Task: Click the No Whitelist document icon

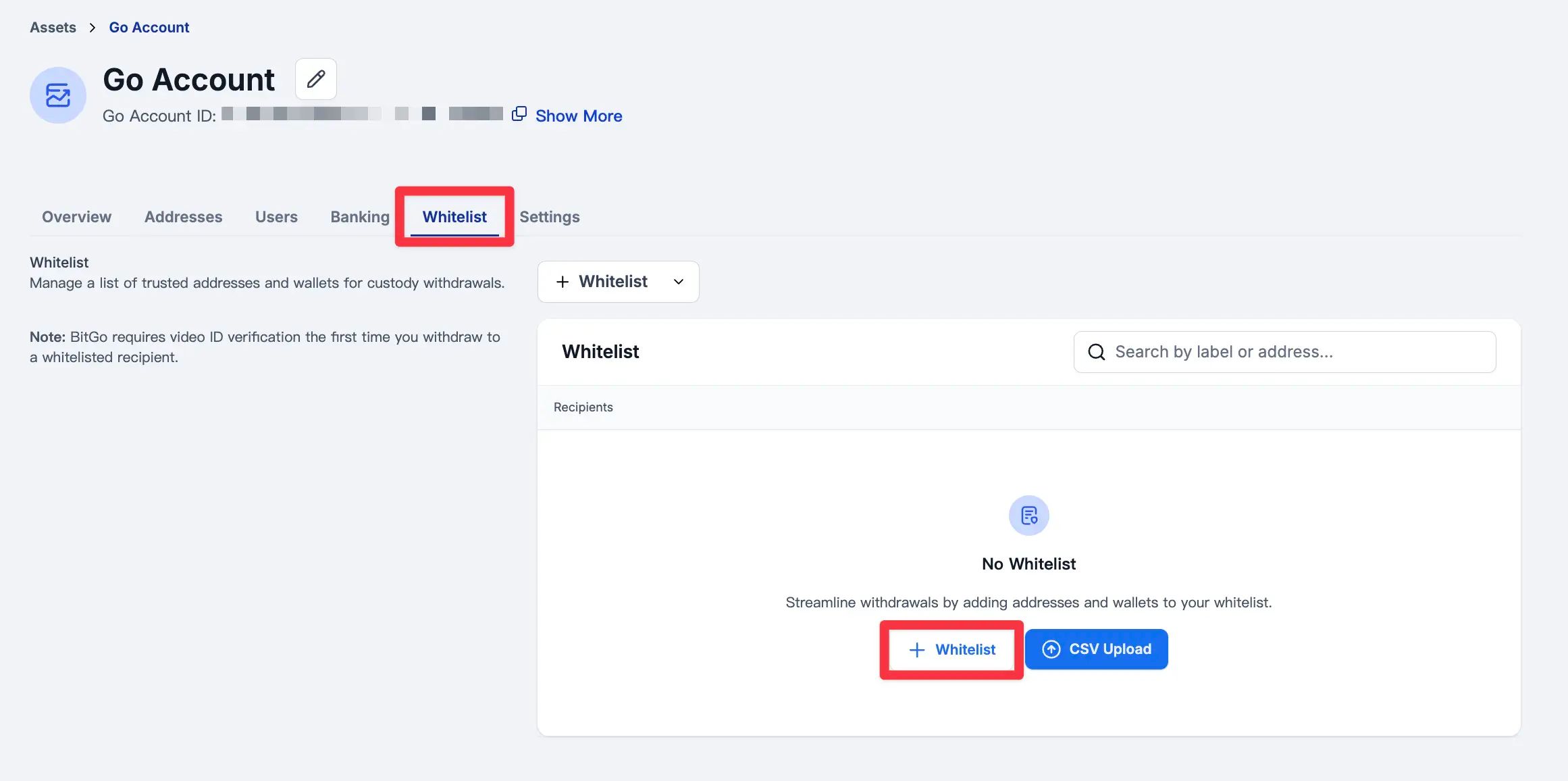Action: pyautogui.click(x=1028, y=515)
